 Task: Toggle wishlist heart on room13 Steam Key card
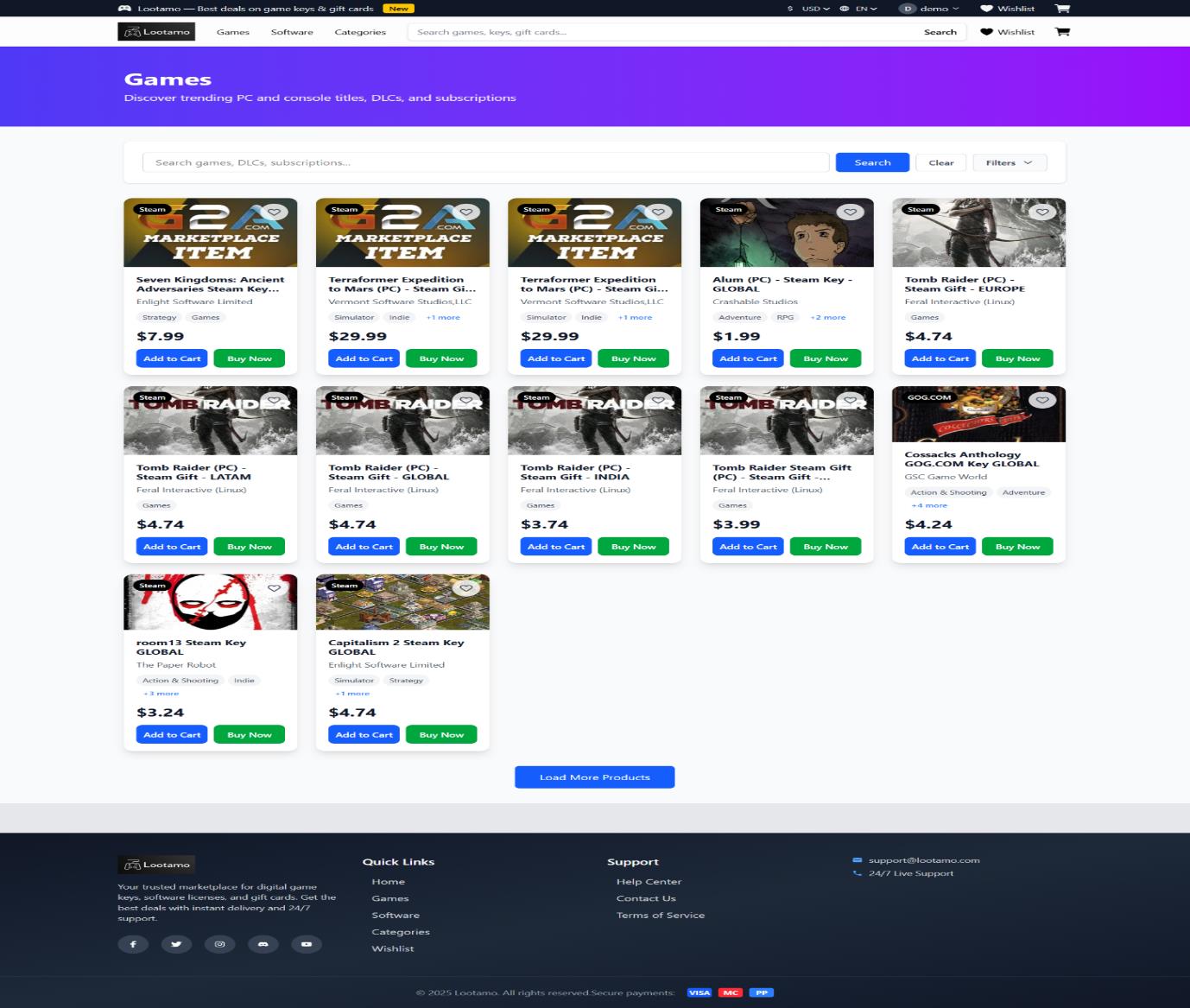[274, 587]
